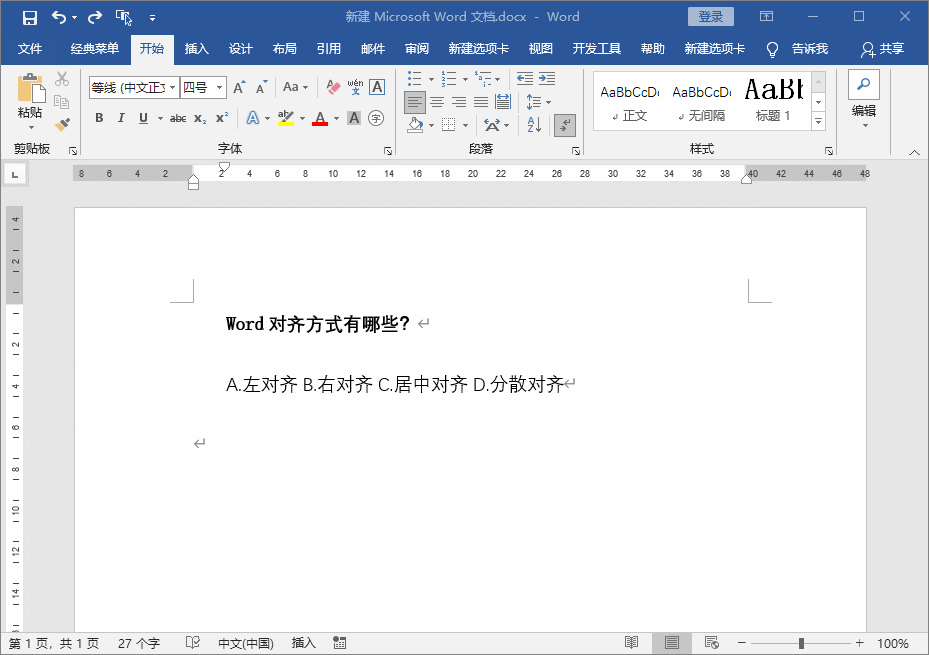Toggle show/hide paragraph marks

click(565, 125)
